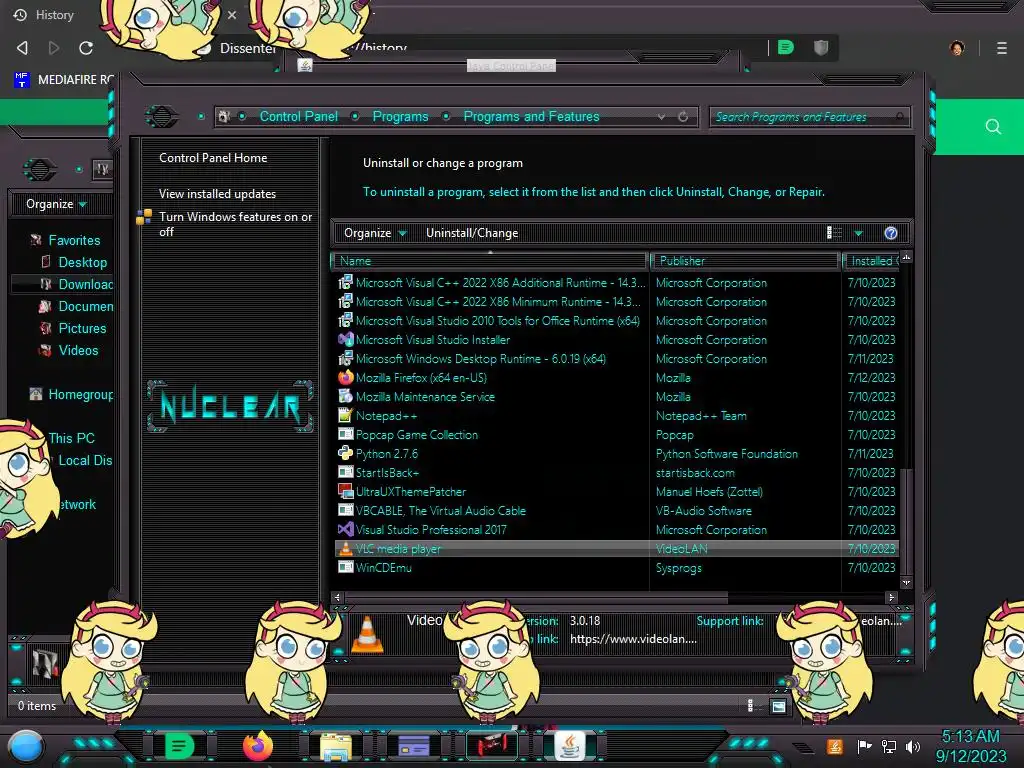Click the green search magnifier icon
The height and width of the screenshot is (768, 1024).
tap(993, 127)
